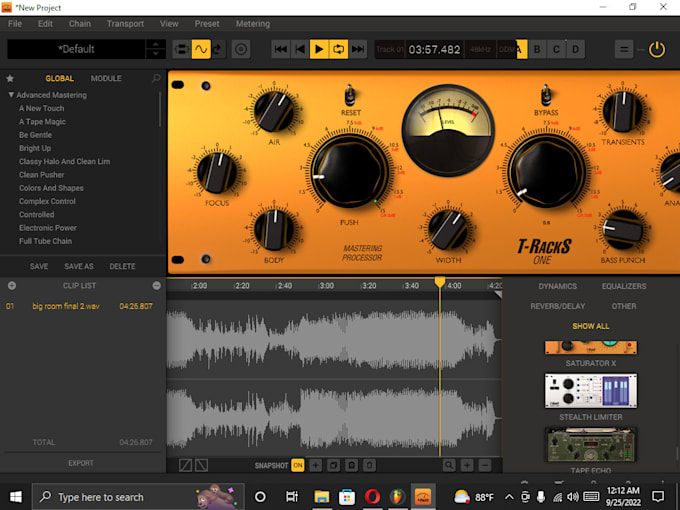Click the circular record icon
The height and width of the screenshot is (510, 680).
241,49
